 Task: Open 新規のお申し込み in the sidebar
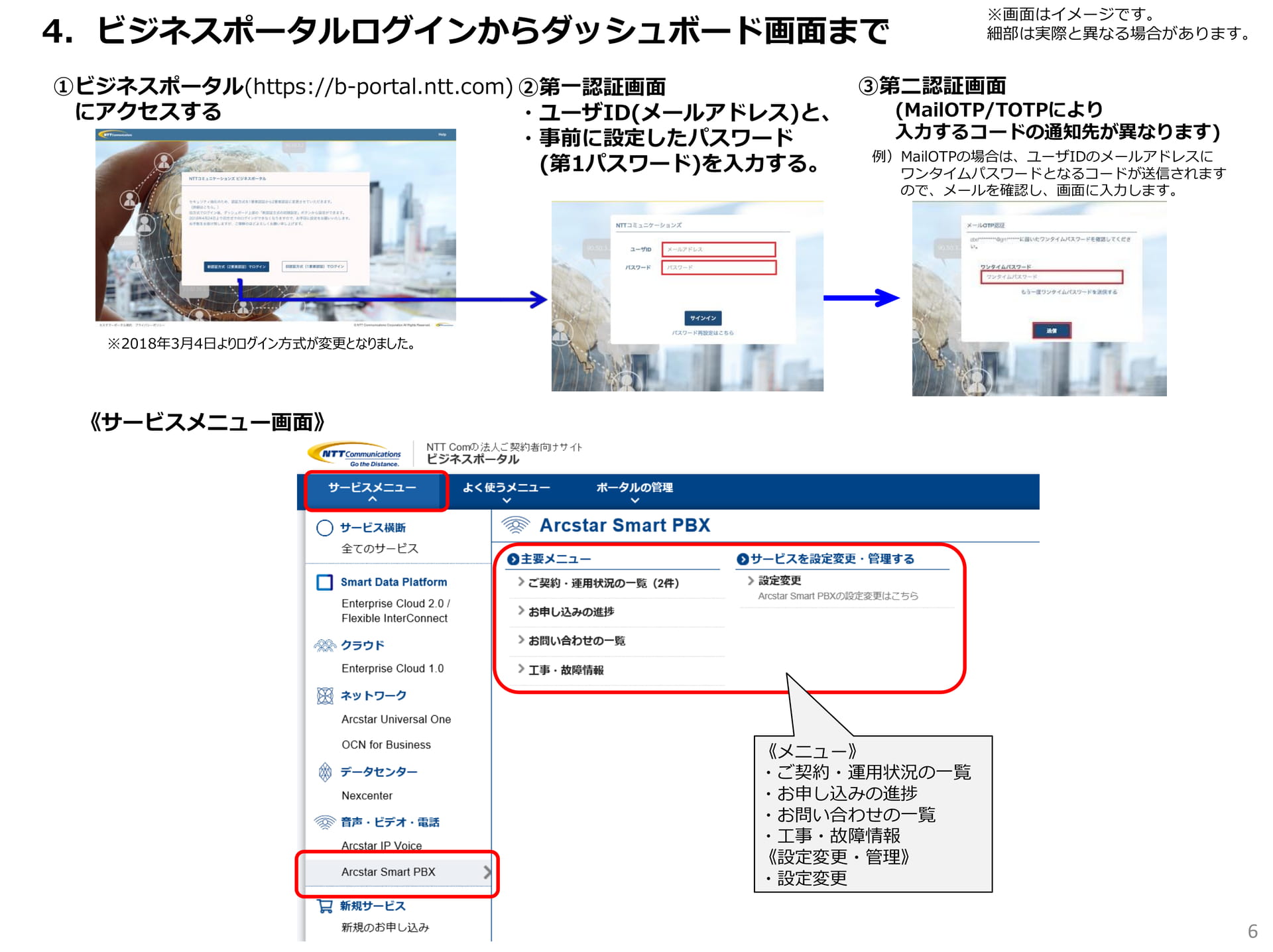(385, 927)
